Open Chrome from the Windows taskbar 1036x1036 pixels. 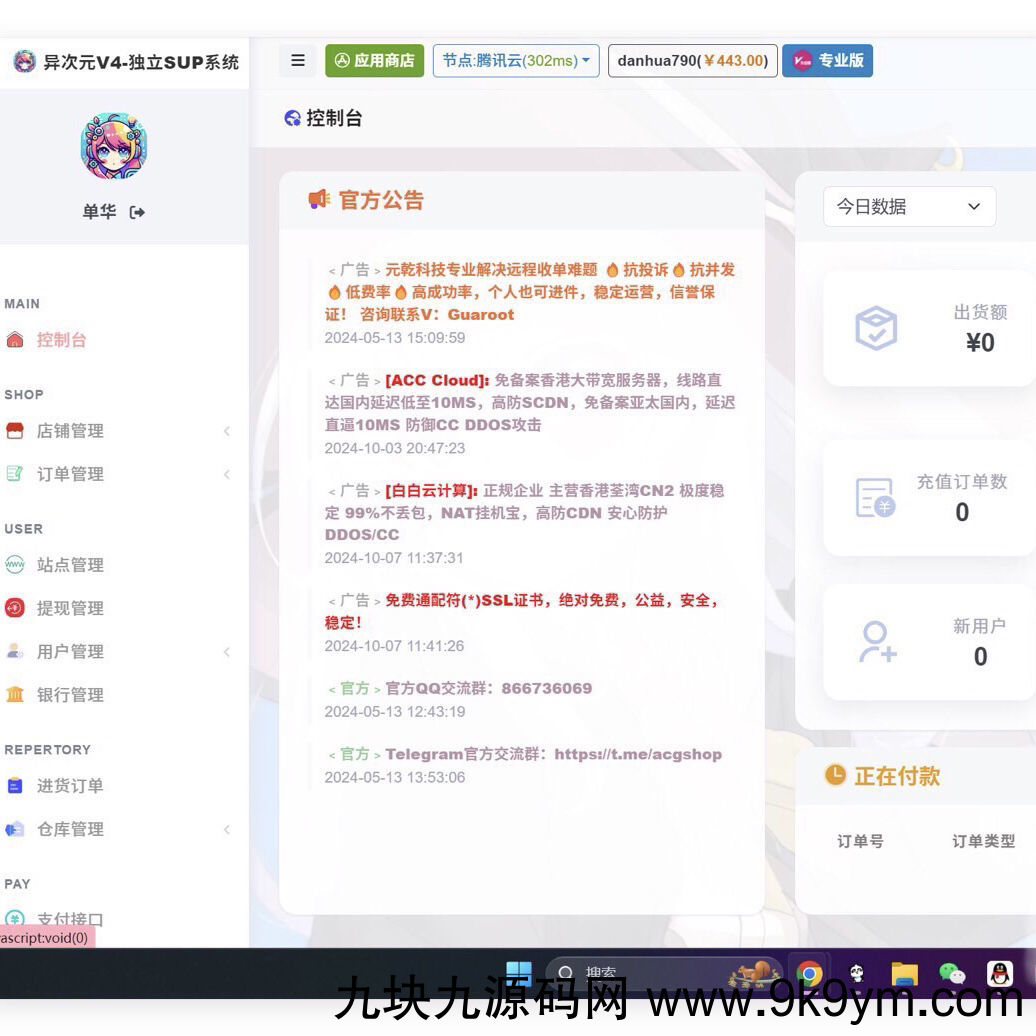[x=809, y=972]
